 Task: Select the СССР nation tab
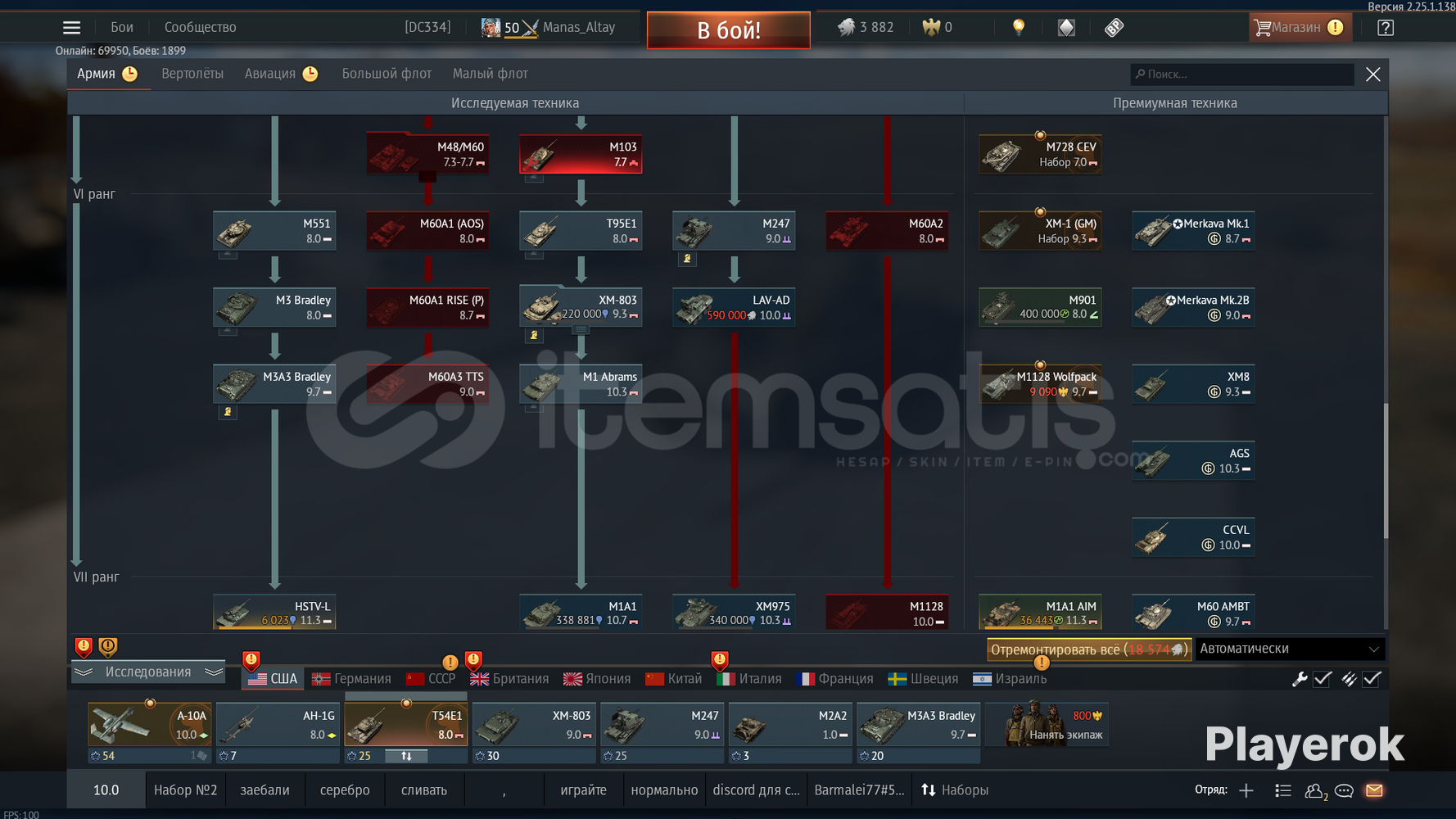click(431, 679)
